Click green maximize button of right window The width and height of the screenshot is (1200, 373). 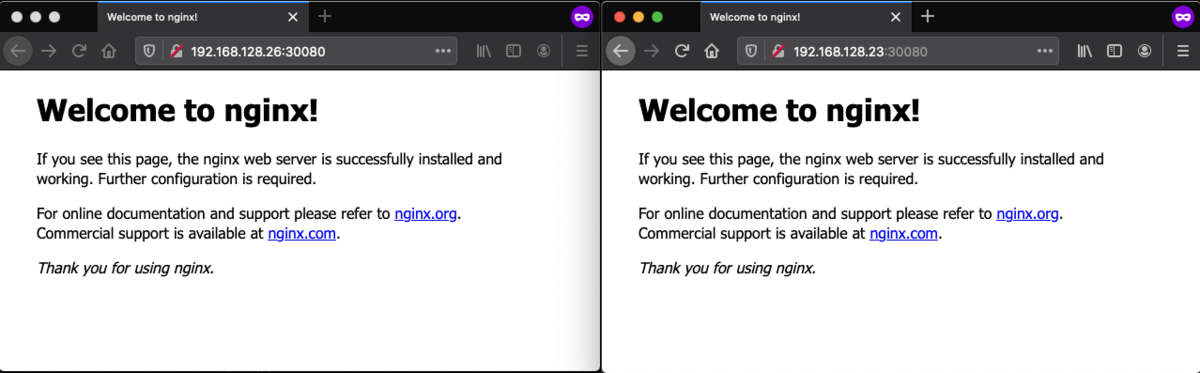tap(657, 17)
